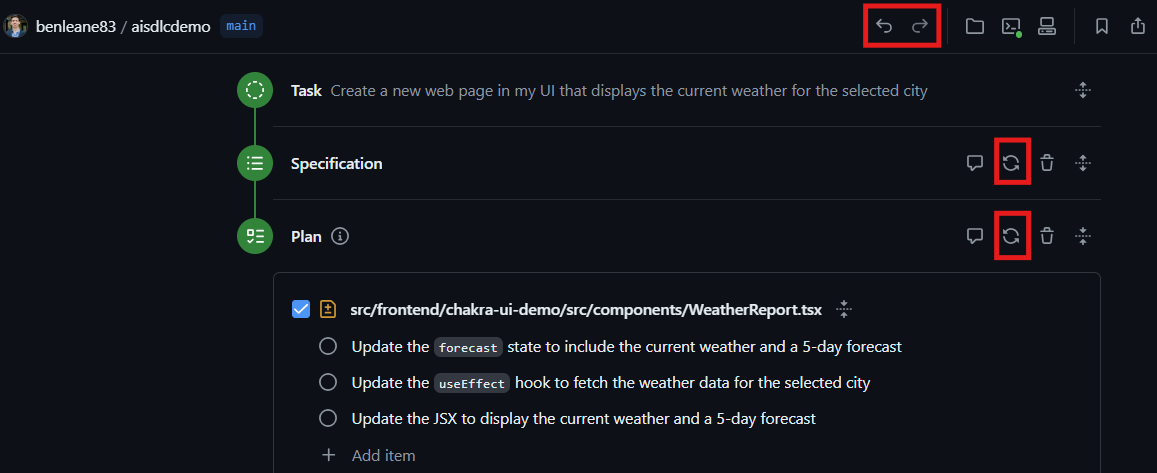Regenerate the Plan section
This screenshot has height=473, width=1157.
(1011, 236)
